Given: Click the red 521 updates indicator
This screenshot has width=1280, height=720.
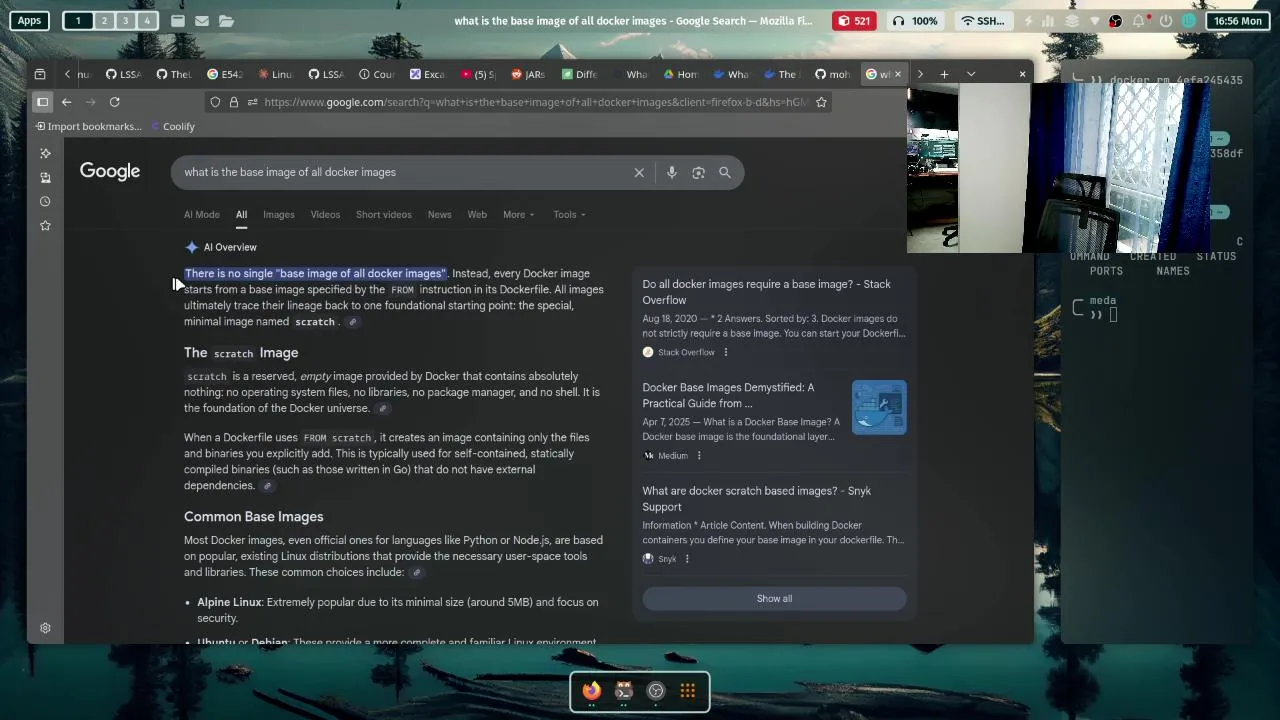Looking at the screenshot, I should pos(854,20).
